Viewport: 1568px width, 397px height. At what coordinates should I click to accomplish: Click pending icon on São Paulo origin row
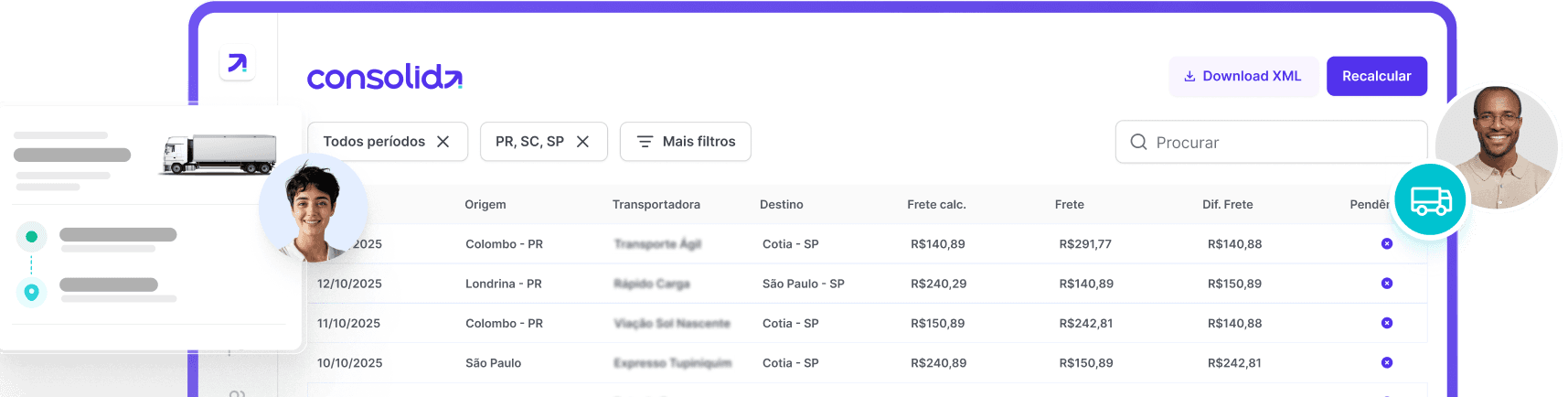[x=1387, y=363]
